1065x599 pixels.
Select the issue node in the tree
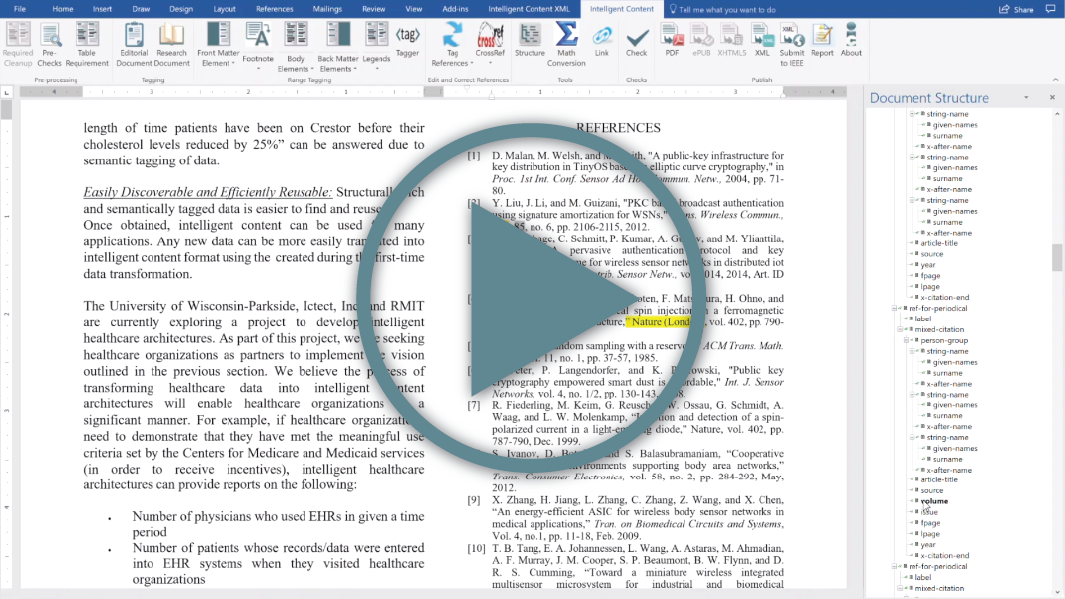click(x=929, y=512)
